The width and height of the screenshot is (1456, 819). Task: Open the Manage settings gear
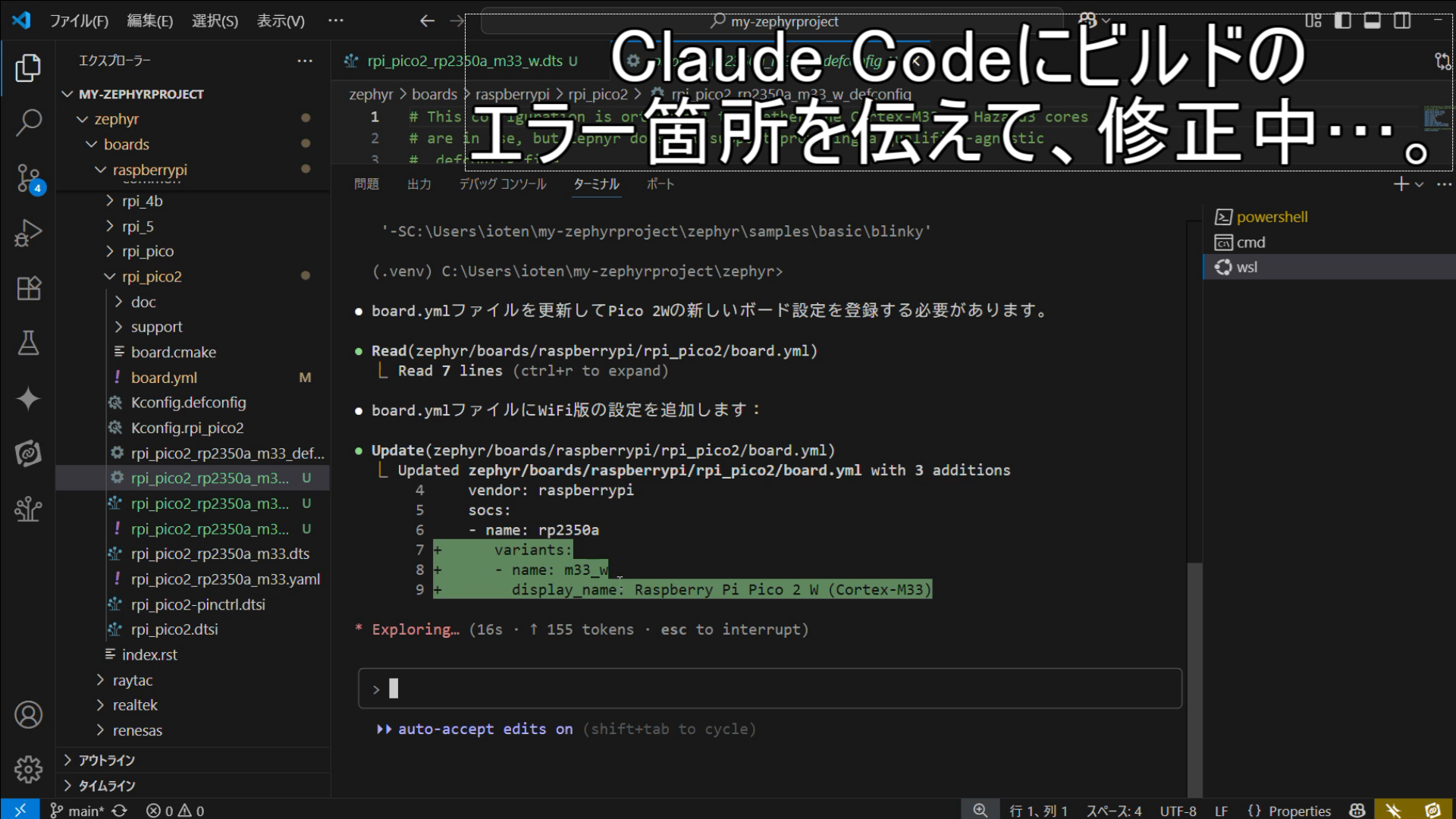pyautogui.click(x=28, y=769)
